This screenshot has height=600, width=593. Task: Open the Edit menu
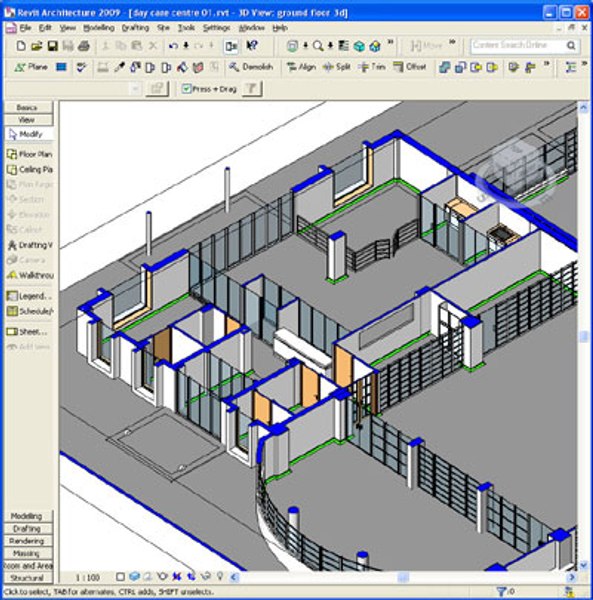tap(45, 28)
